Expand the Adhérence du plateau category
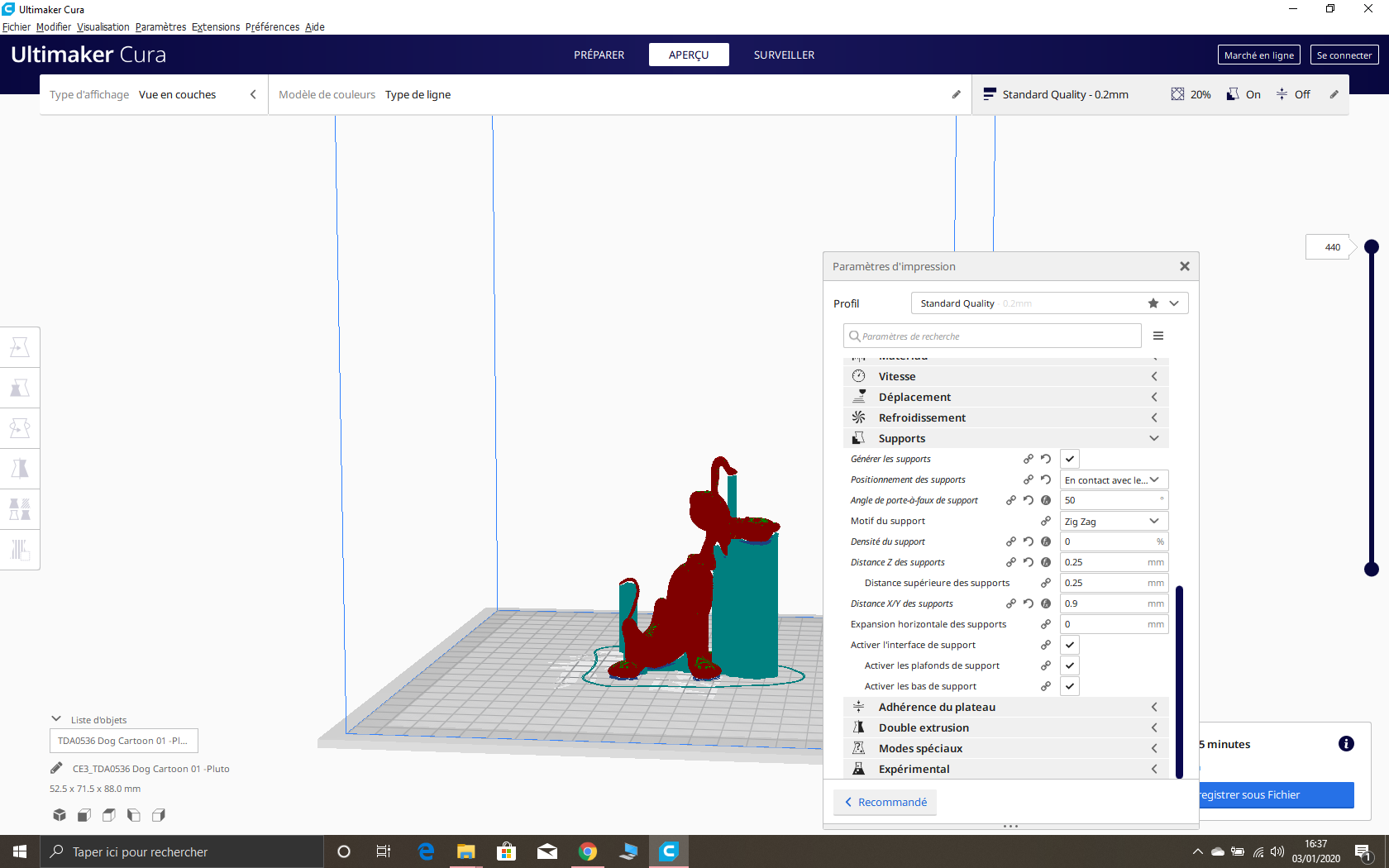 (1005, 707)
